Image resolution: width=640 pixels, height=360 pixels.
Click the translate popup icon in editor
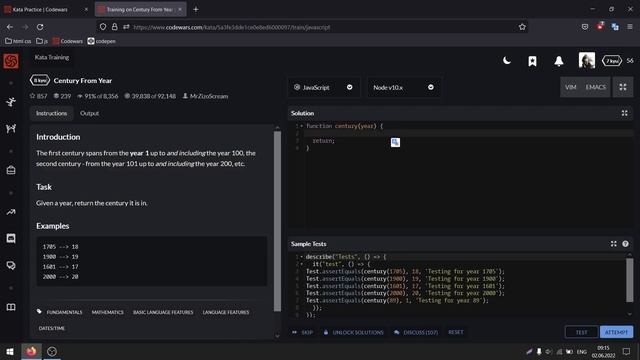[395, 142]
